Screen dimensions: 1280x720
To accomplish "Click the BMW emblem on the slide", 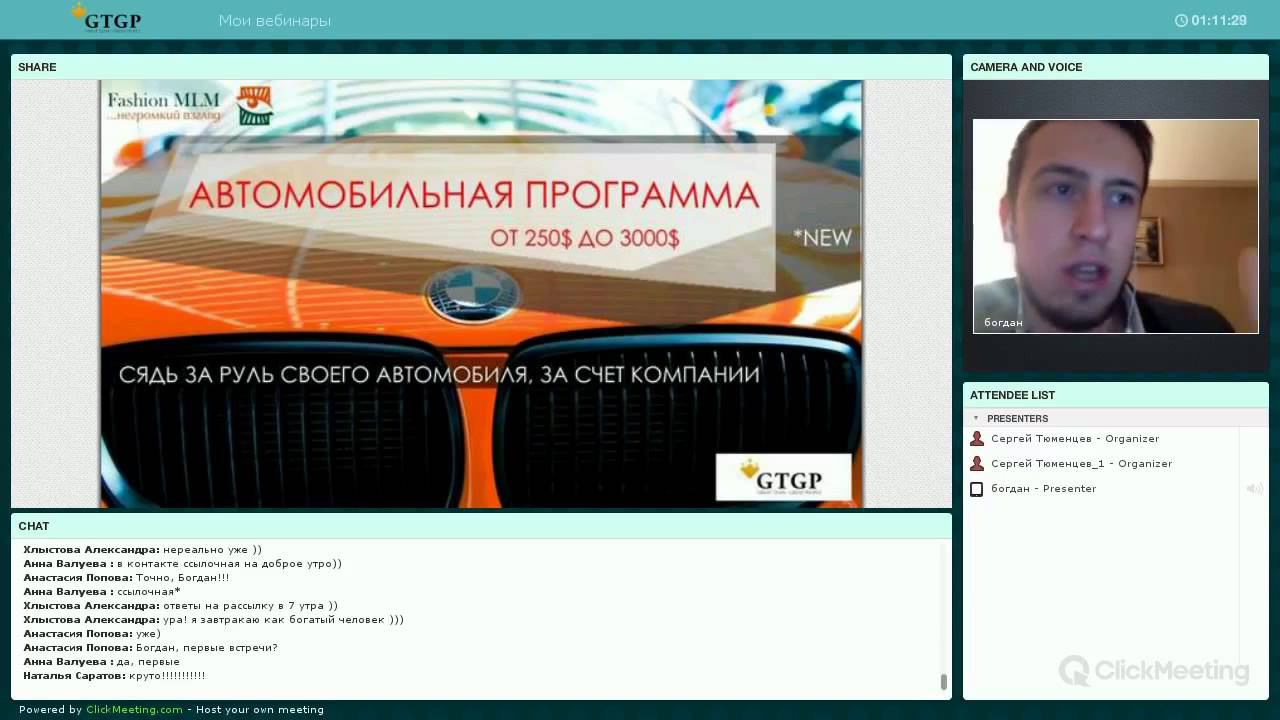I will click(472, 294).
